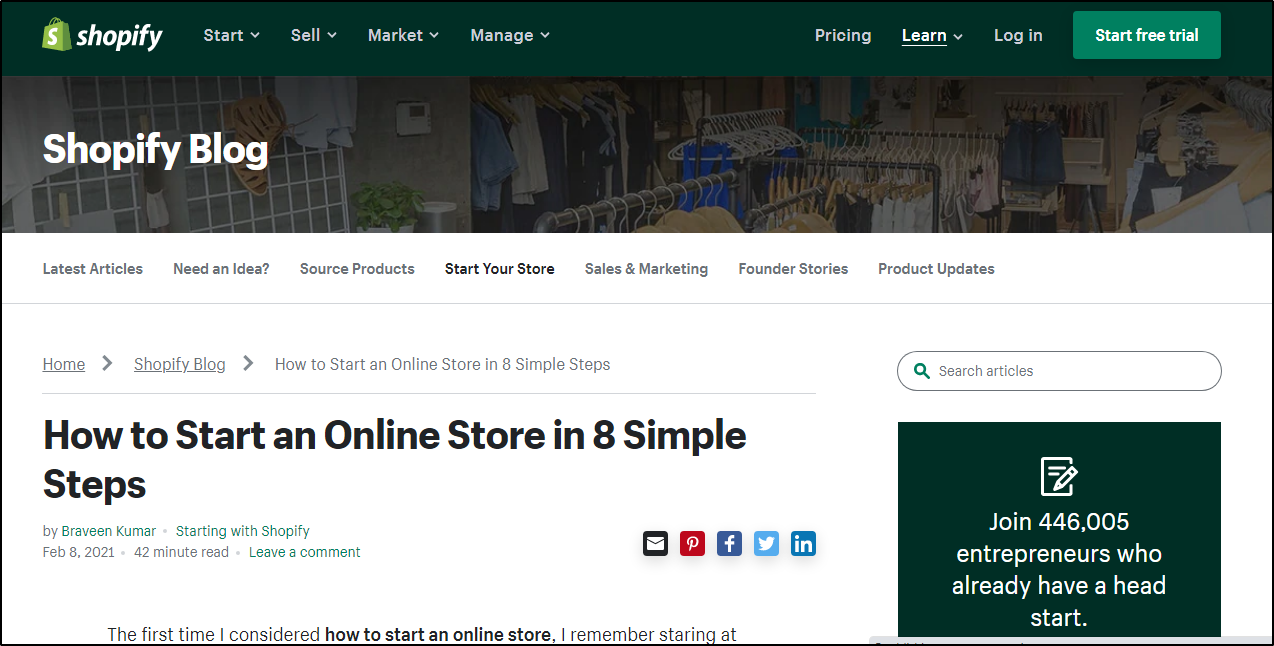Open the Log in page
Viewport: 1274px width, 646px height.
1018,35
